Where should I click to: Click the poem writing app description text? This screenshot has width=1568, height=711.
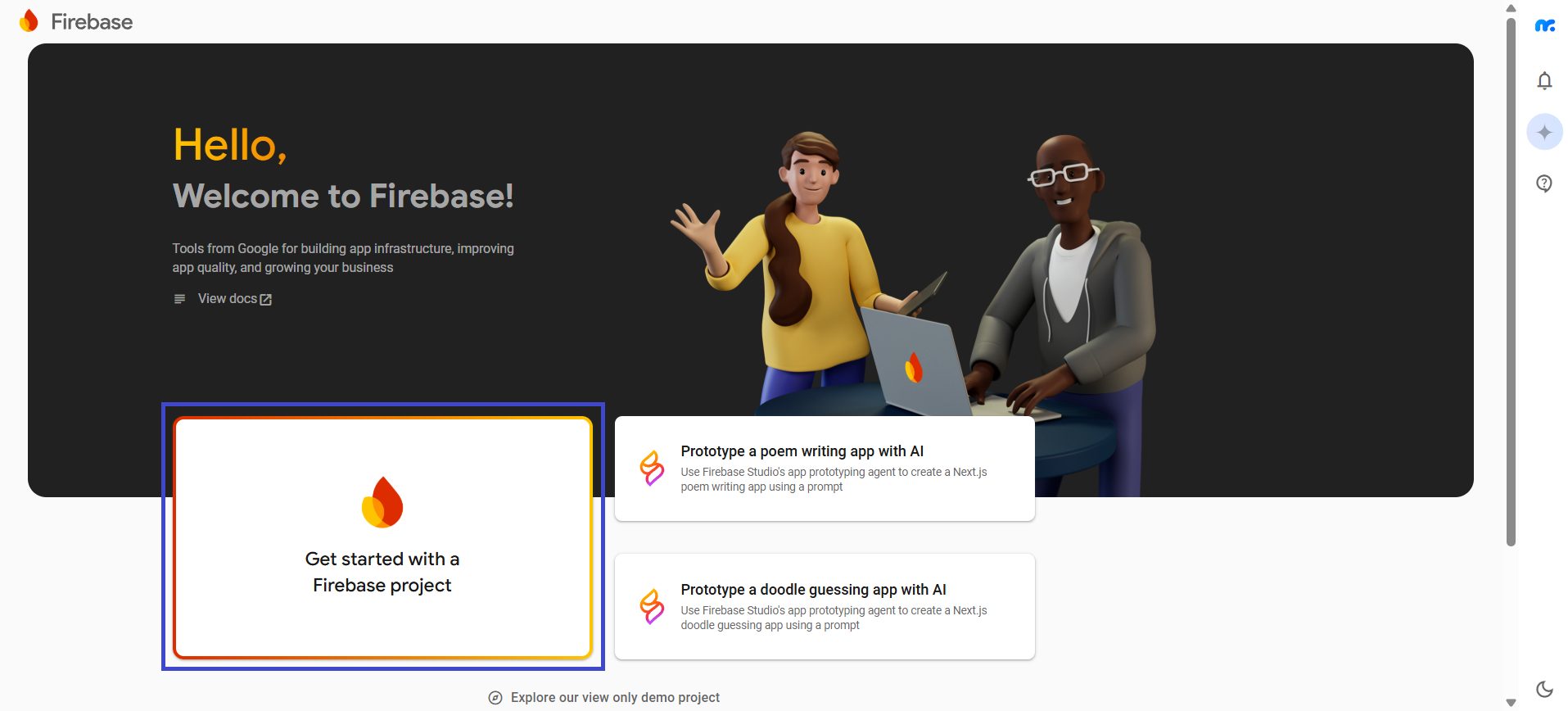[834, 479]
